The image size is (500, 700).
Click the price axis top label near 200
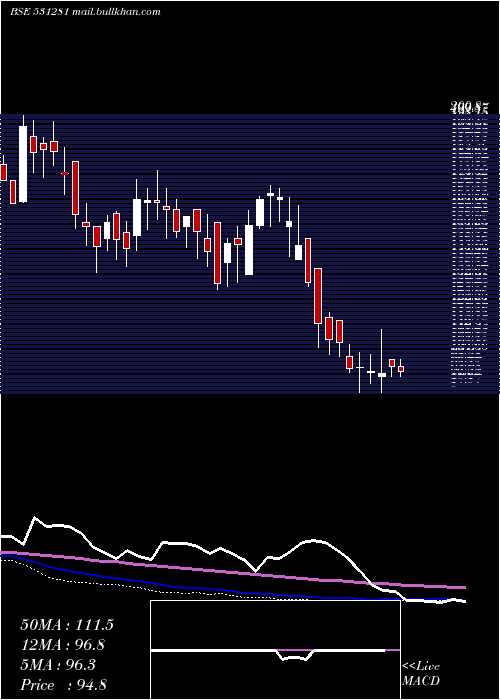(x=469, y=107)
